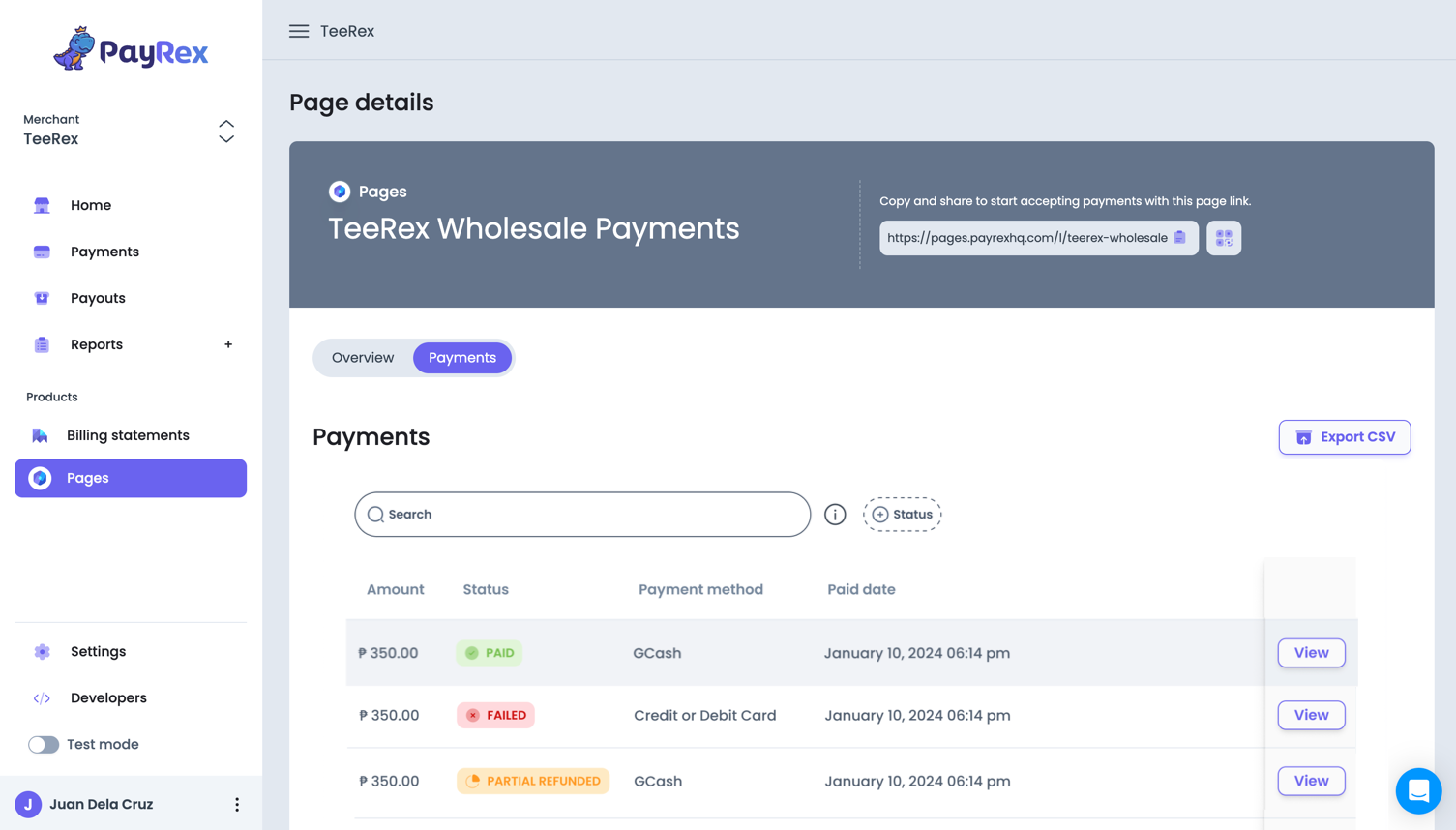This screenshot has width=1456, height=830.
Task: Select the Payments icon in the sidebar
Action: pos(42,252)
